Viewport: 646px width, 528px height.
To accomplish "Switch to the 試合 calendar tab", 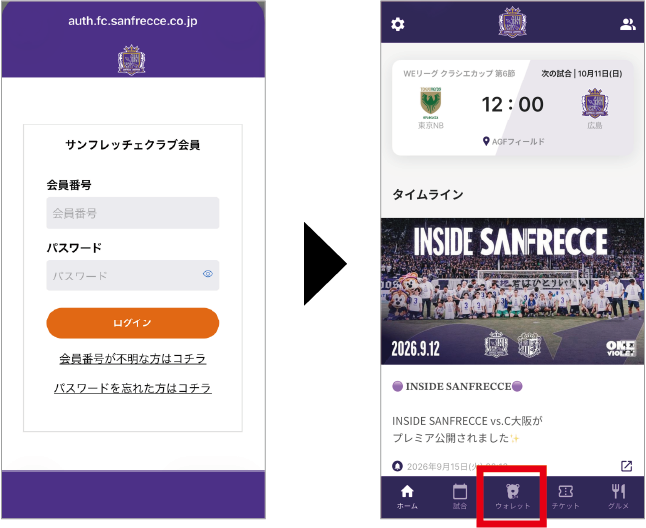I will (x=460, y=497).
